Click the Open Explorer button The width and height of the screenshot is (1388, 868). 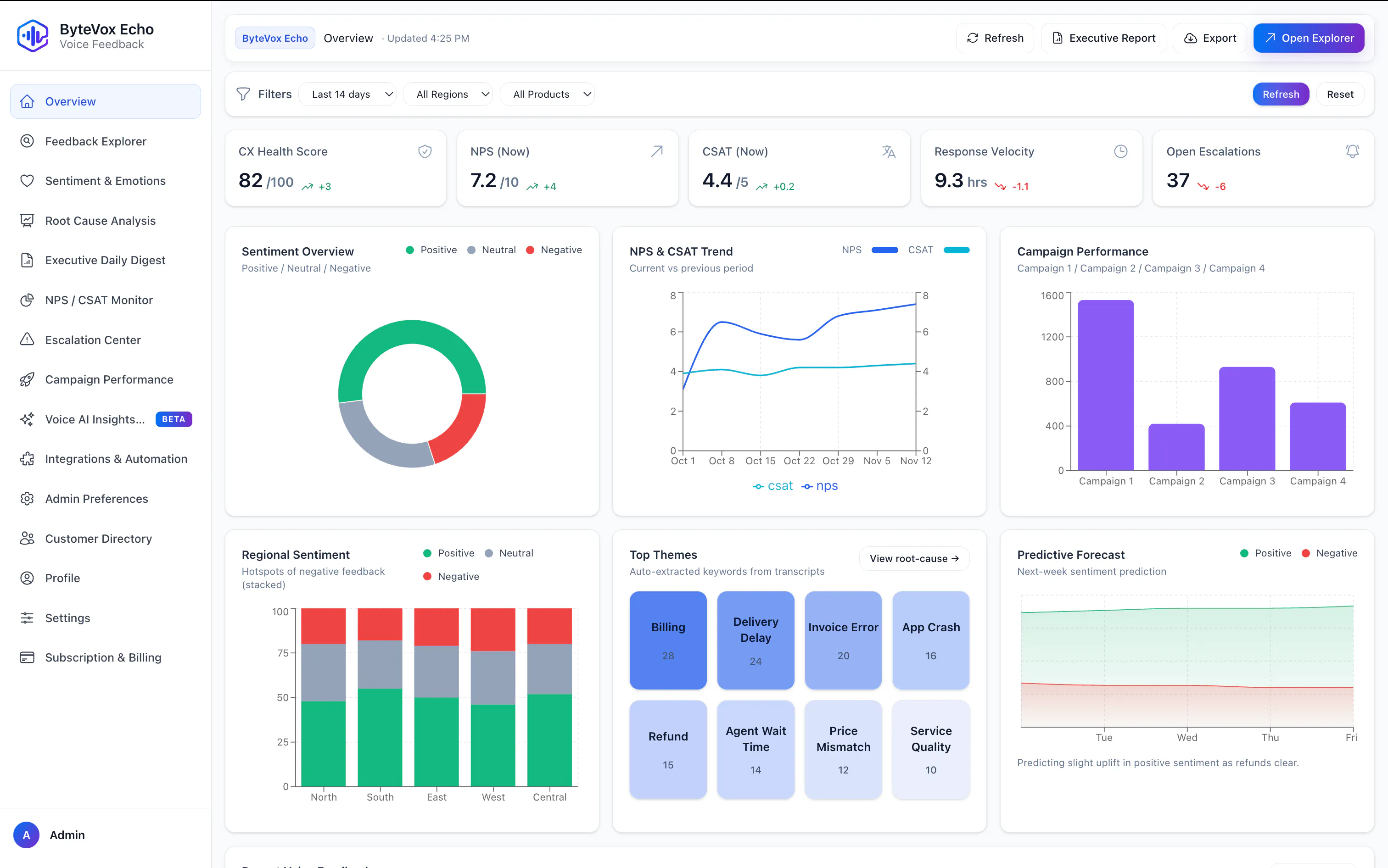pyautogui.click(x=1309, y=38)
